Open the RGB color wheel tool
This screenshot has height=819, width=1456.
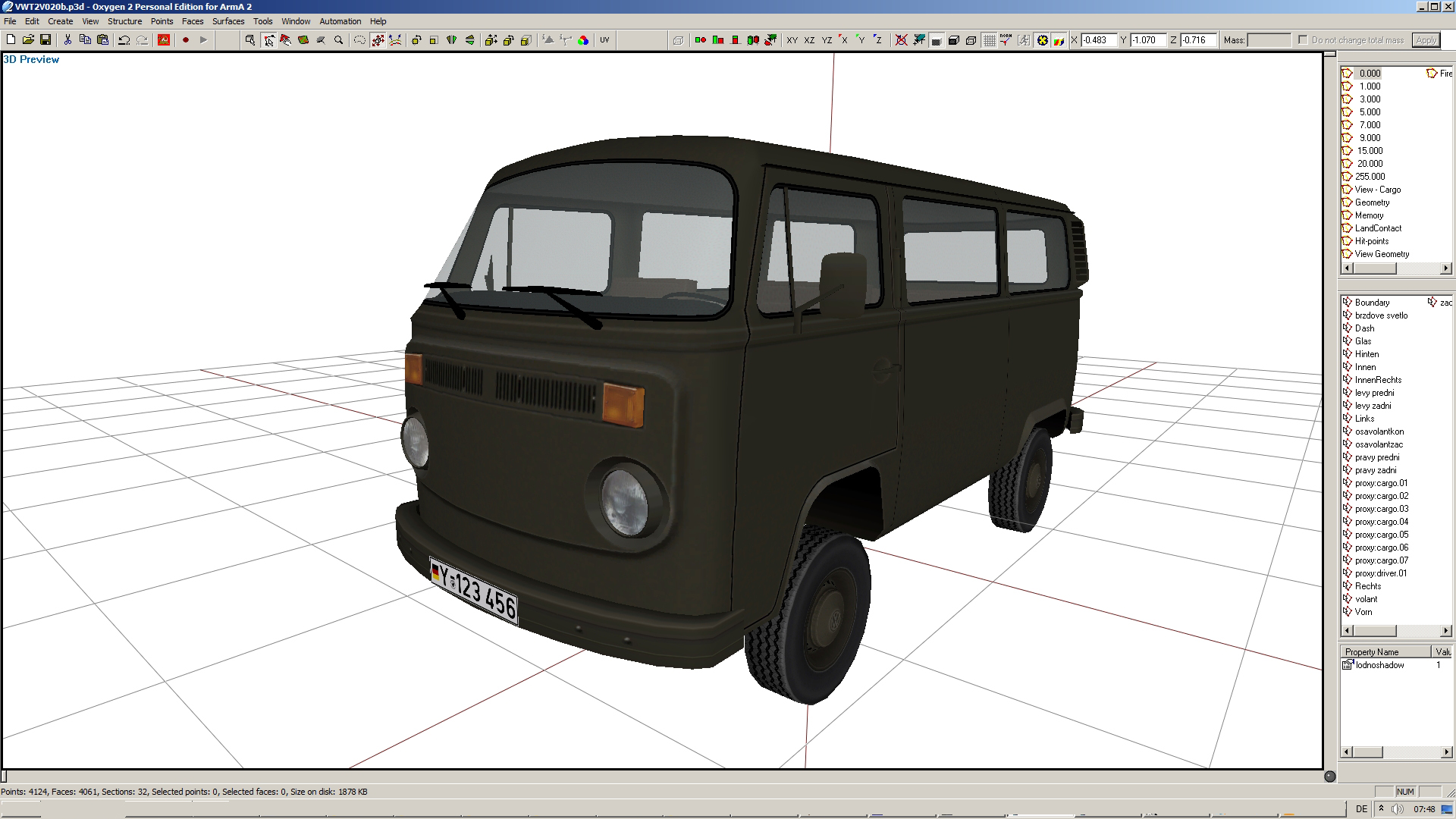pyautogui.click(x=583, y=40)
